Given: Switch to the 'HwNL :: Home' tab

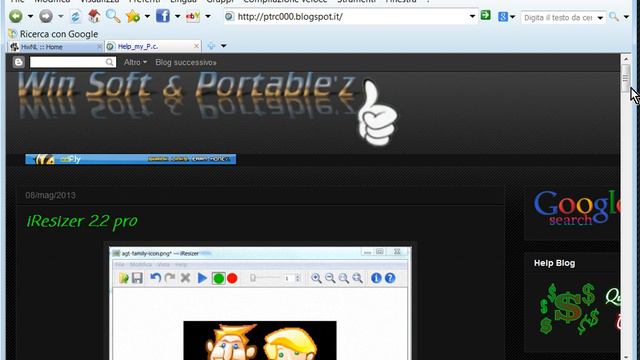Looking at the screenshot, I should point(55,47).
